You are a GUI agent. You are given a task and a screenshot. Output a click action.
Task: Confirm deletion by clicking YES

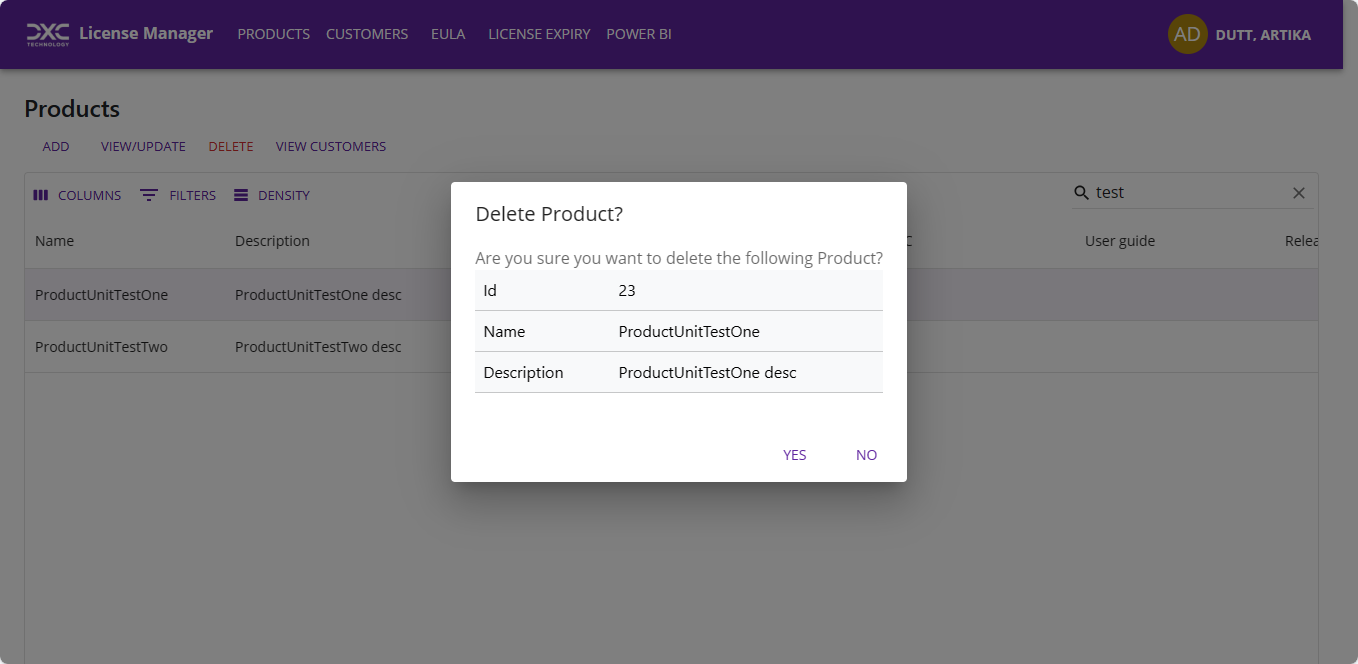[794, 455]
